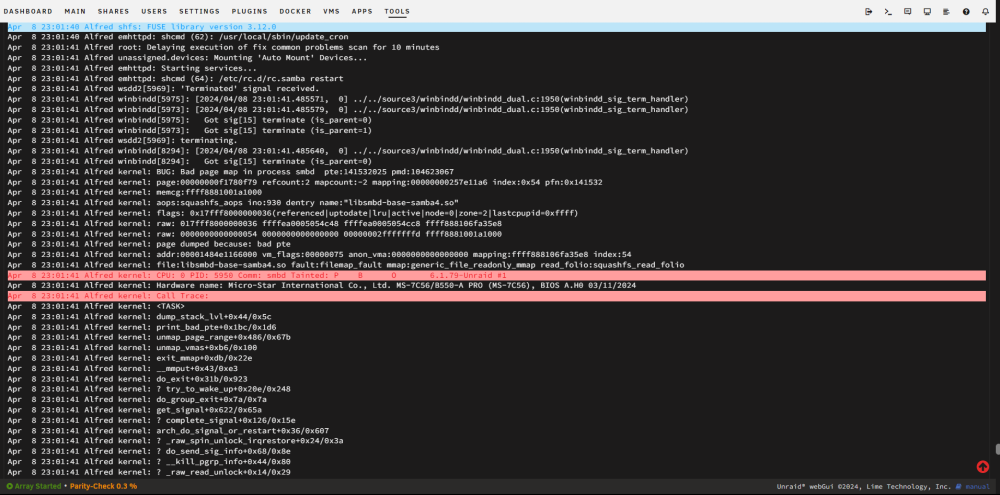1000x495 pixels.
Task: Click the '? __kill_pgrp_info+0x44/0x80' line
Action: (x=149, y=461)
